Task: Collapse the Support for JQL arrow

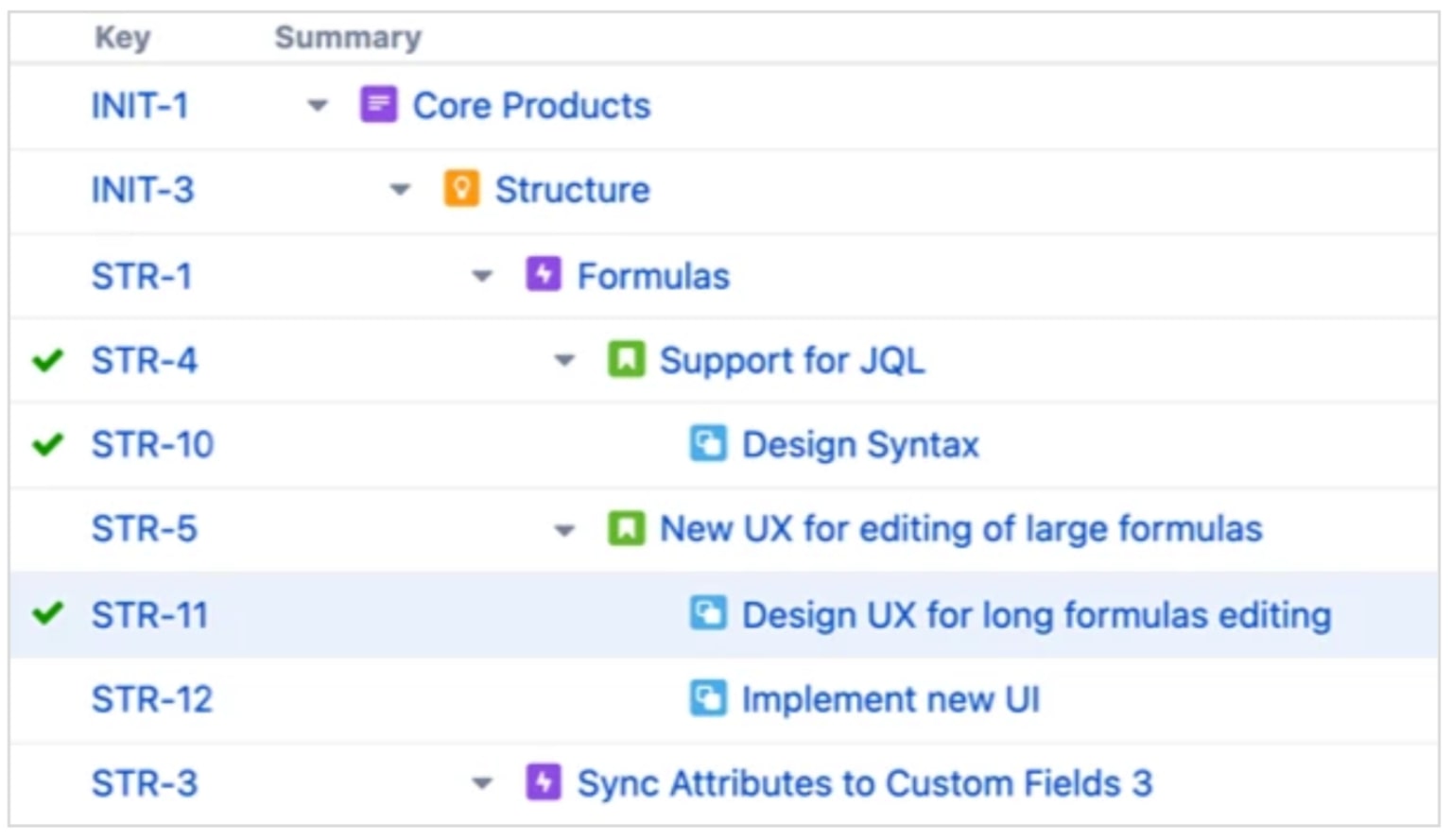Action: [x=564, y=360]
